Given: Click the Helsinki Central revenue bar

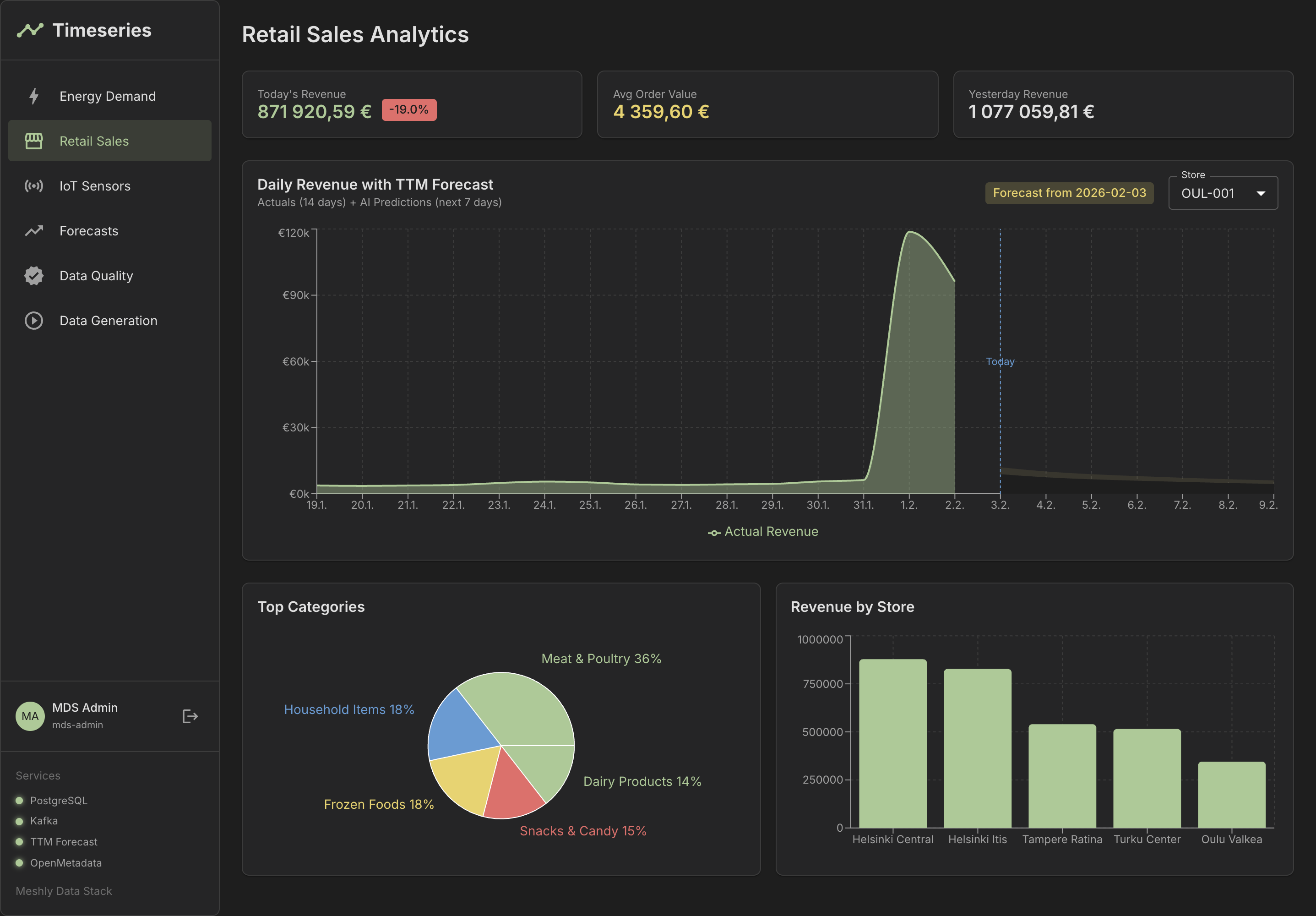Looking at the screenshot, I should coord(892,743).
